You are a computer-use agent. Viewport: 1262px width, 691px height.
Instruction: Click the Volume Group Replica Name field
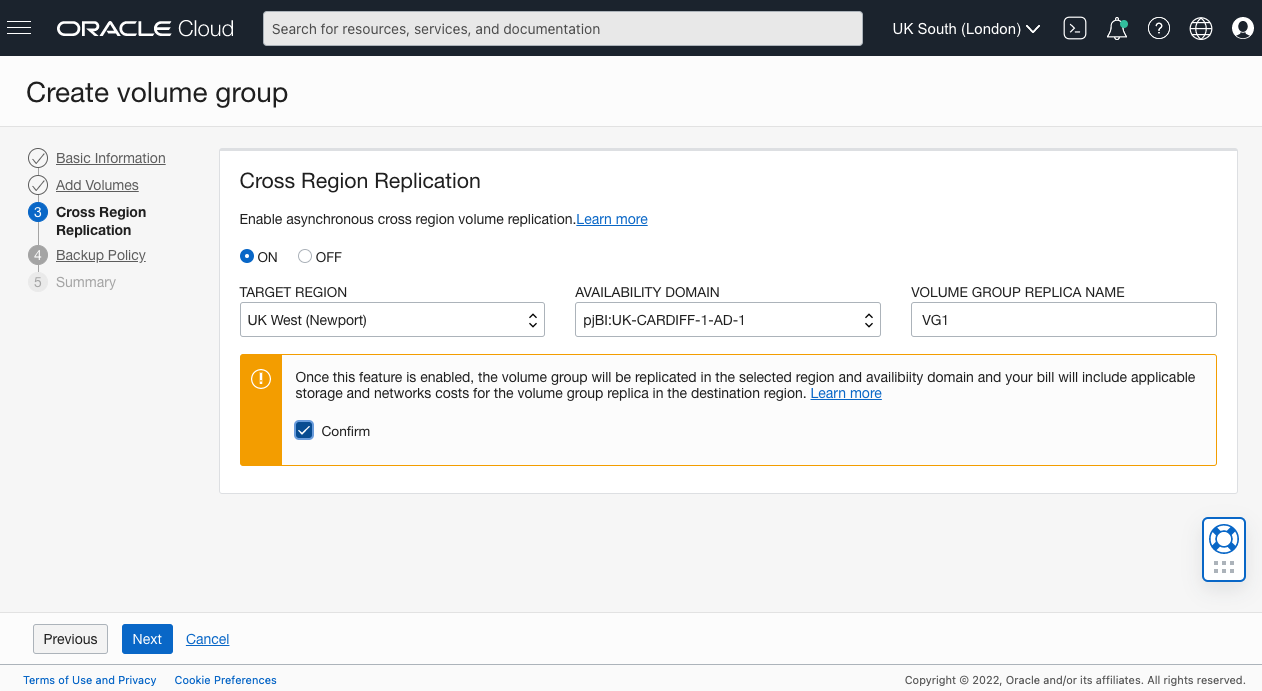(x=1062, y=319)
